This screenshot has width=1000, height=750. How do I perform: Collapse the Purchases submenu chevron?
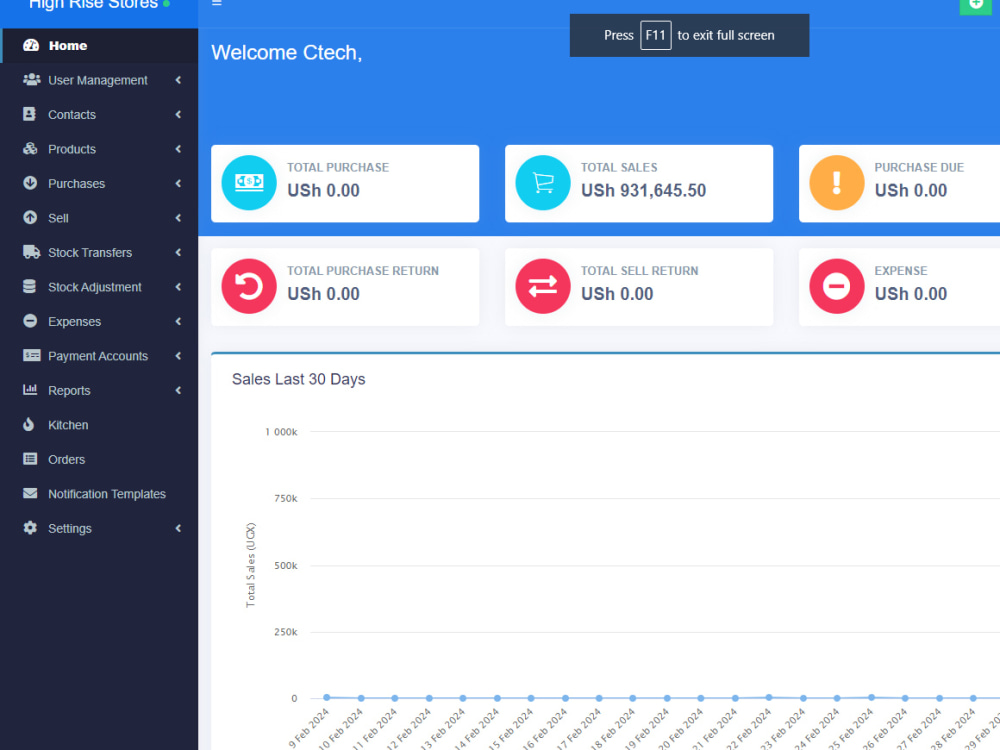pyautogui.click(x=178, y=183)
